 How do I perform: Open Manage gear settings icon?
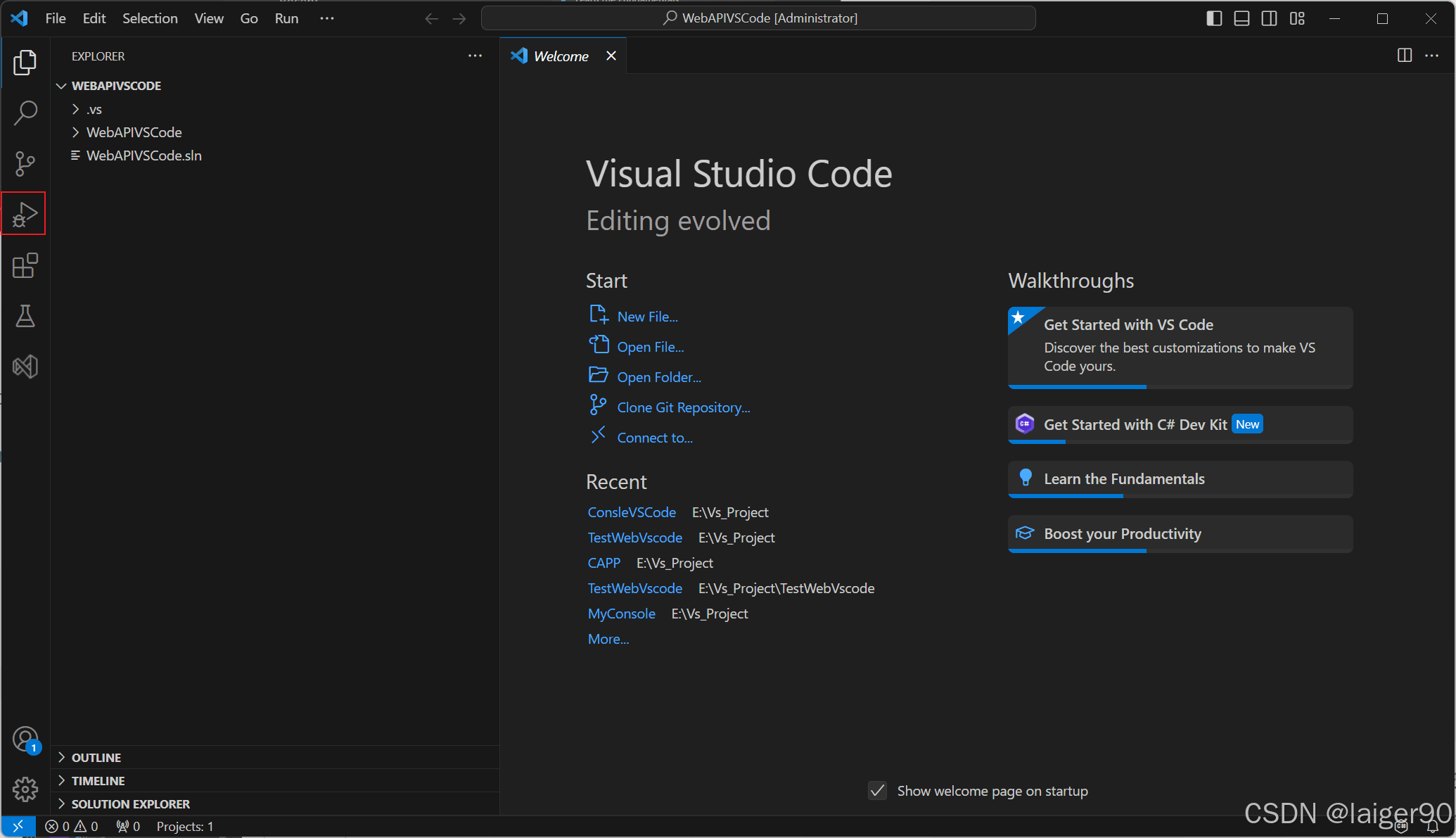click(25, 789)
